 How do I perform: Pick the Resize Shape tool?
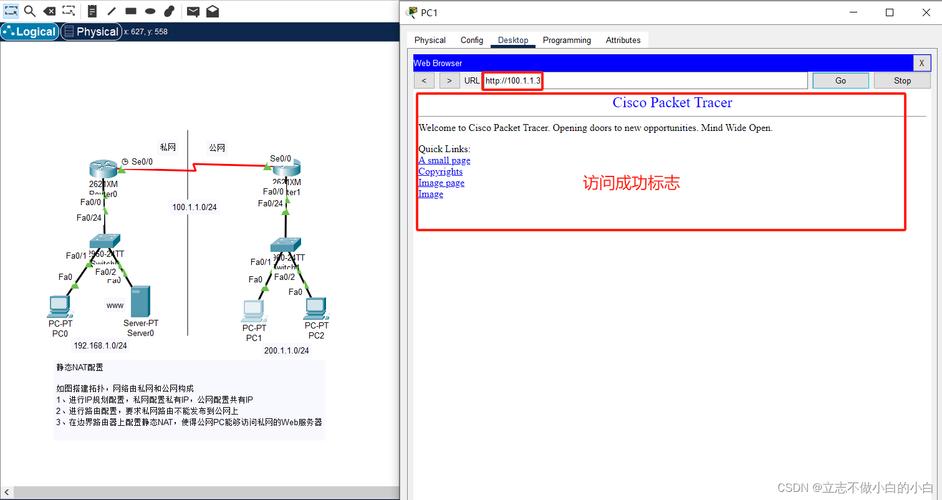click(x=68, y=11)
